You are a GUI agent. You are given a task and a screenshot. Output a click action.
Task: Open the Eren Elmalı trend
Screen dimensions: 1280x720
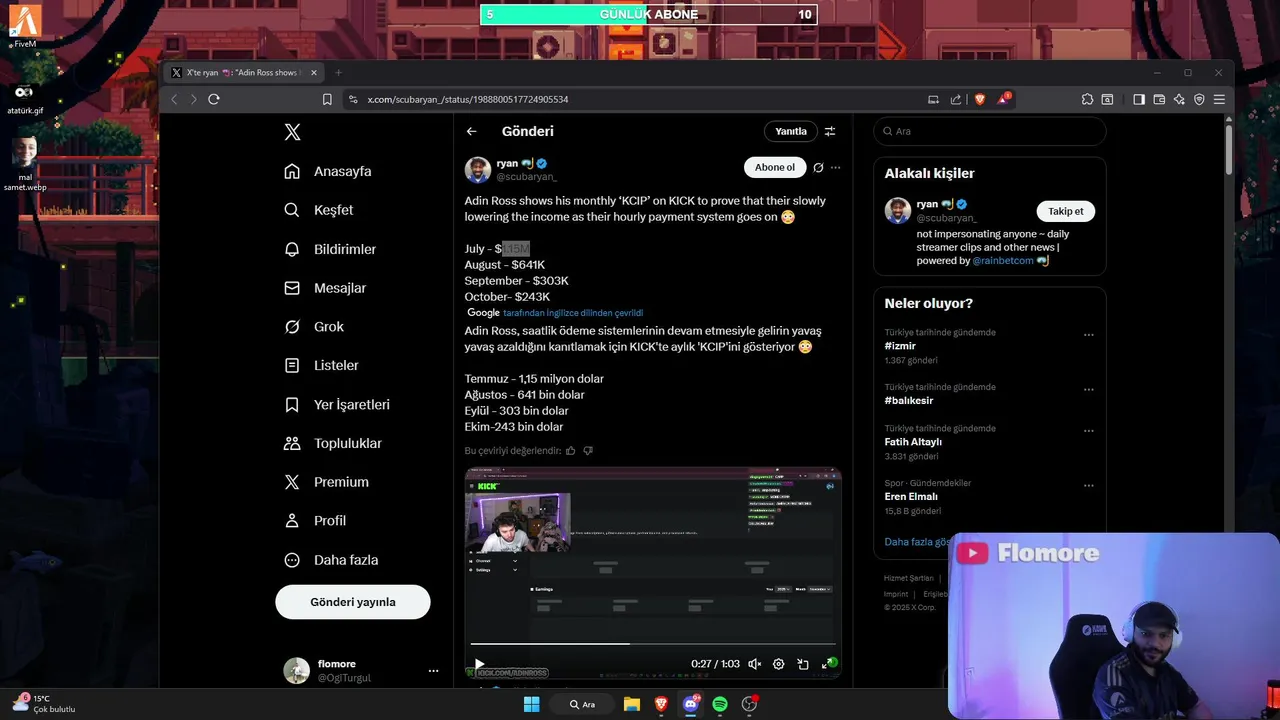[x=911, y=497]
